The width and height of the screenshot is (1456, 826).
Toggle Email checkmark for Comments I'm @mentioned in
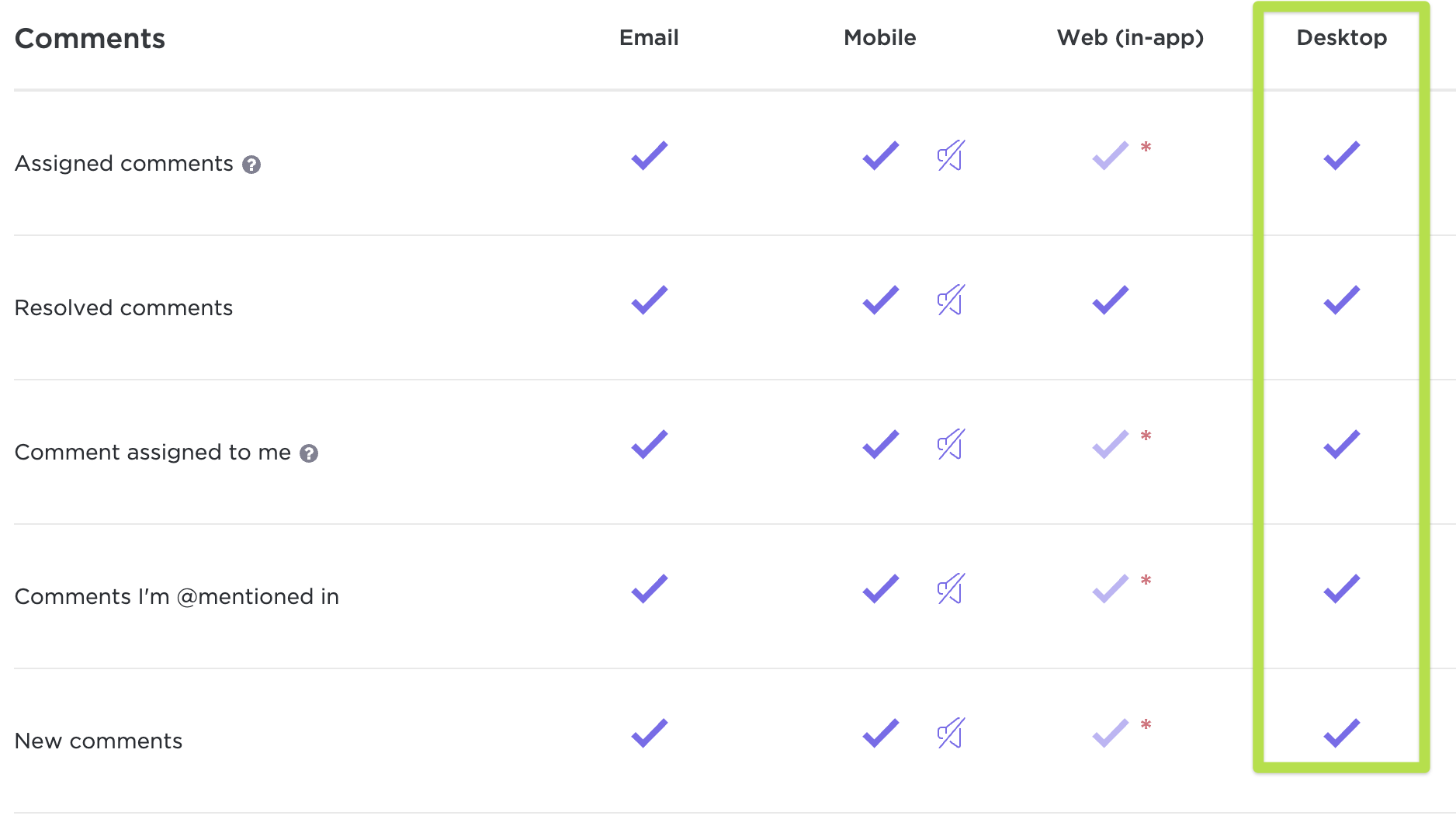point(649,589)
